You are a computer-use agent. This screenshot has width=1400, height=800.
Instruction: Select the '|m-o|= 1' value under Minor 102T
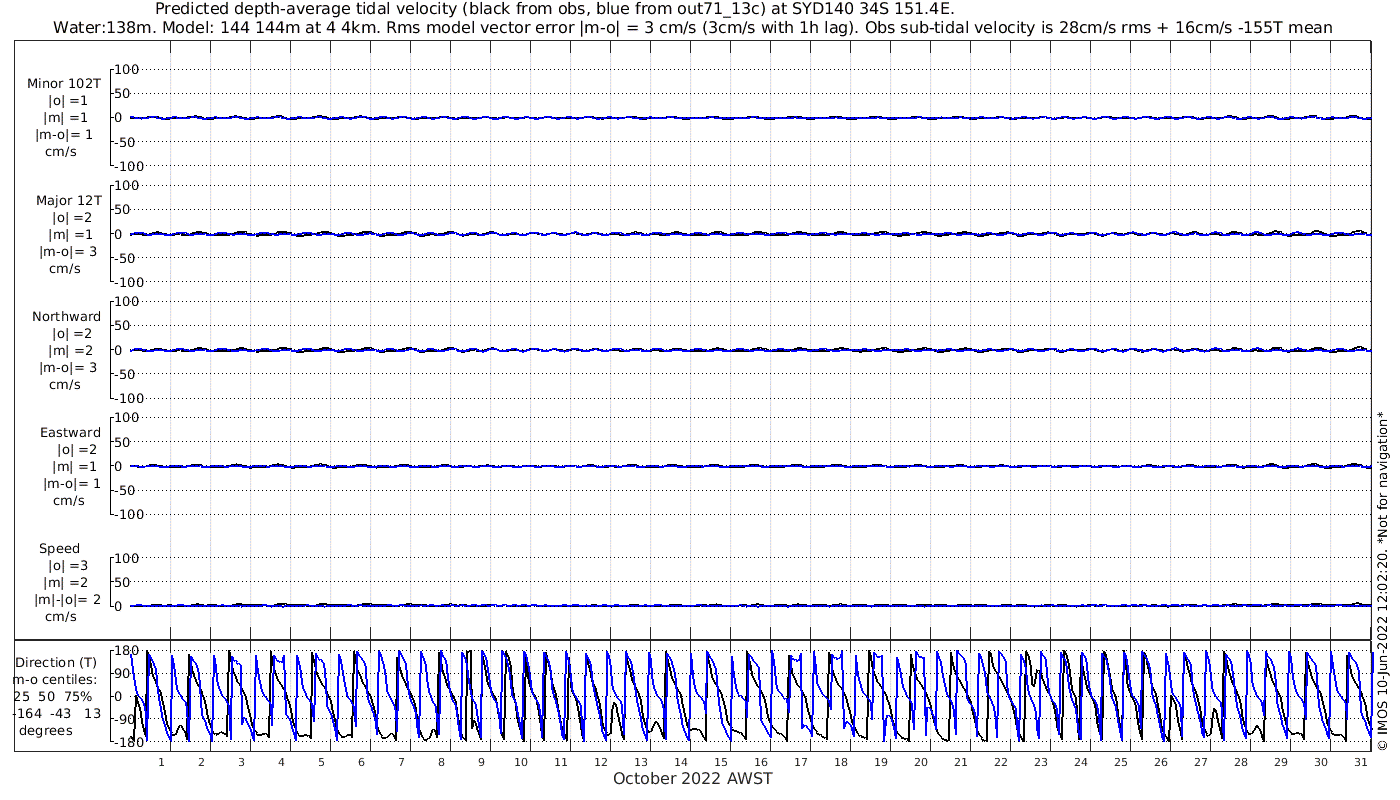coord(65,135)
